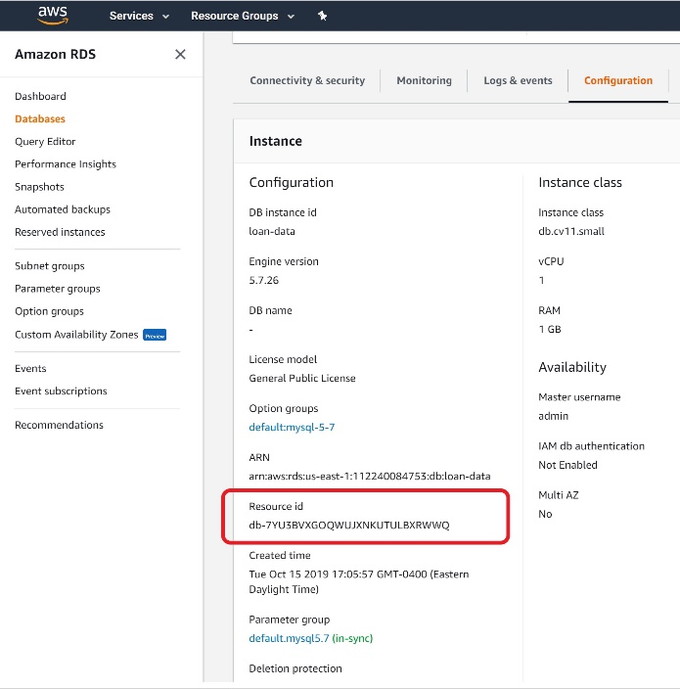Screen dimensions: 680x689
Task: Open the Services dropdown menu
Action: click(139, 16)
